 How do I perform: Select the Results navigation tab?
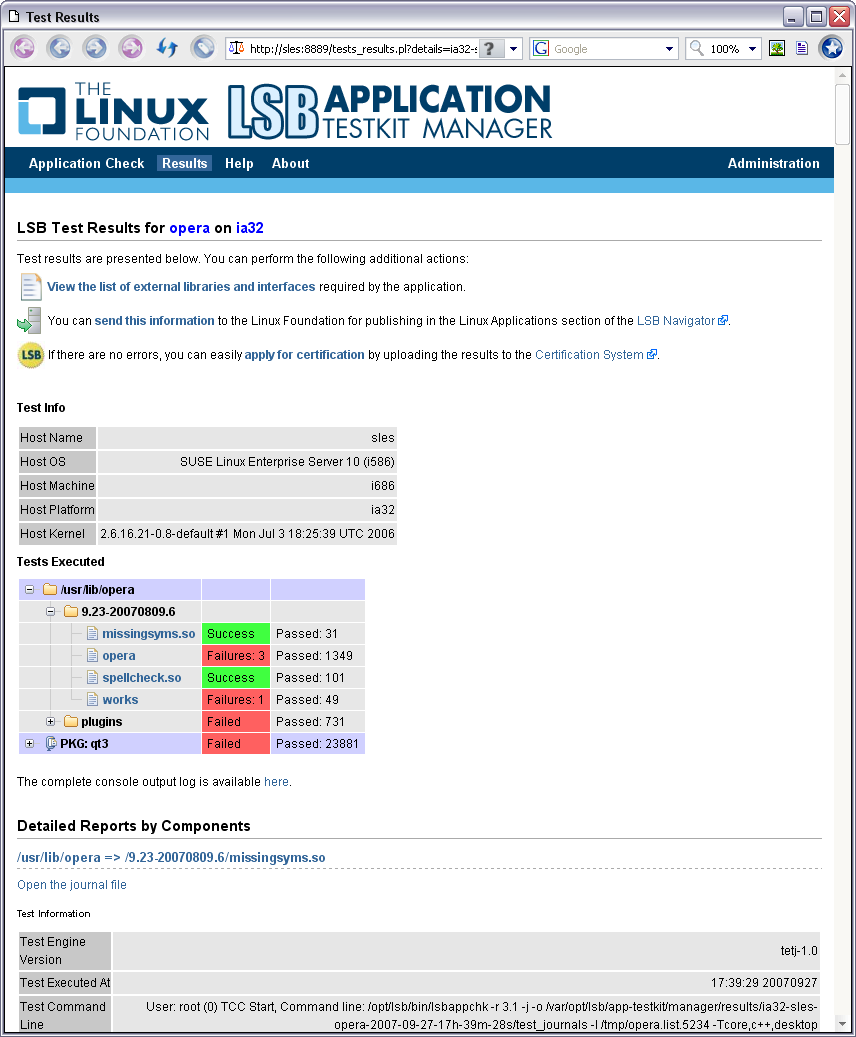[x=185, y=163]
